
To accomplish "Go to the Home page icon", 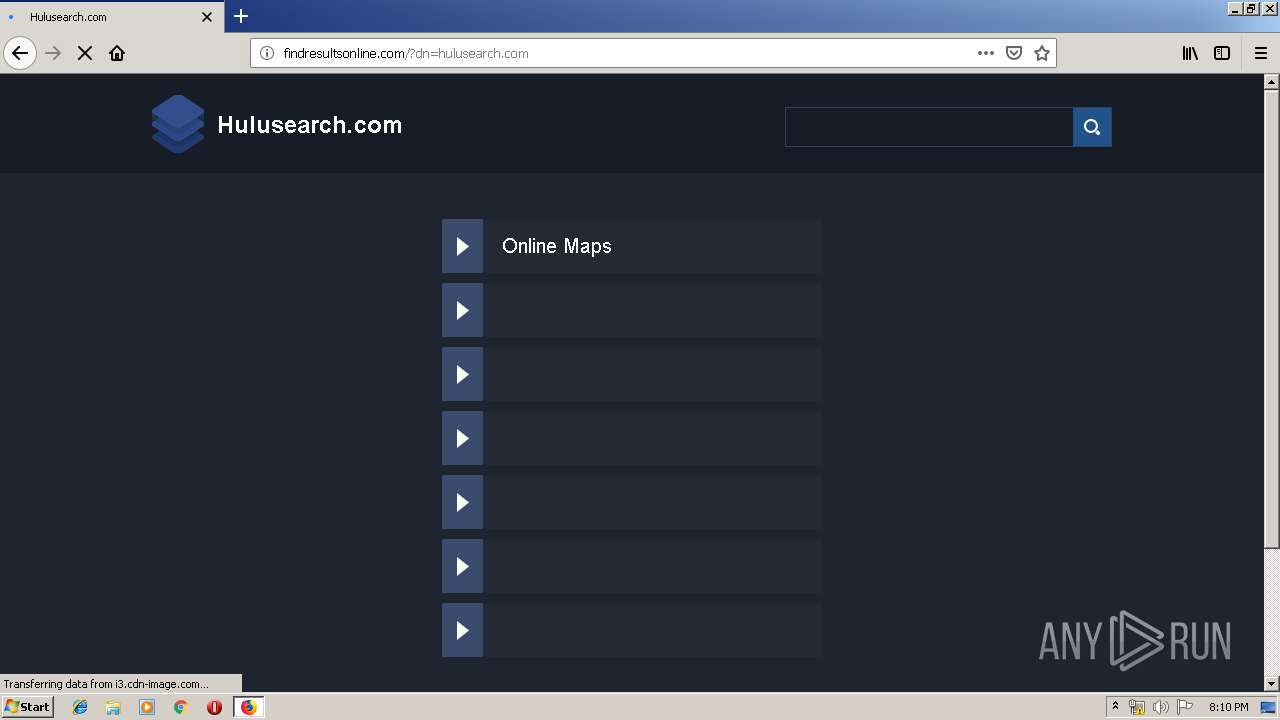I will 117,53.
